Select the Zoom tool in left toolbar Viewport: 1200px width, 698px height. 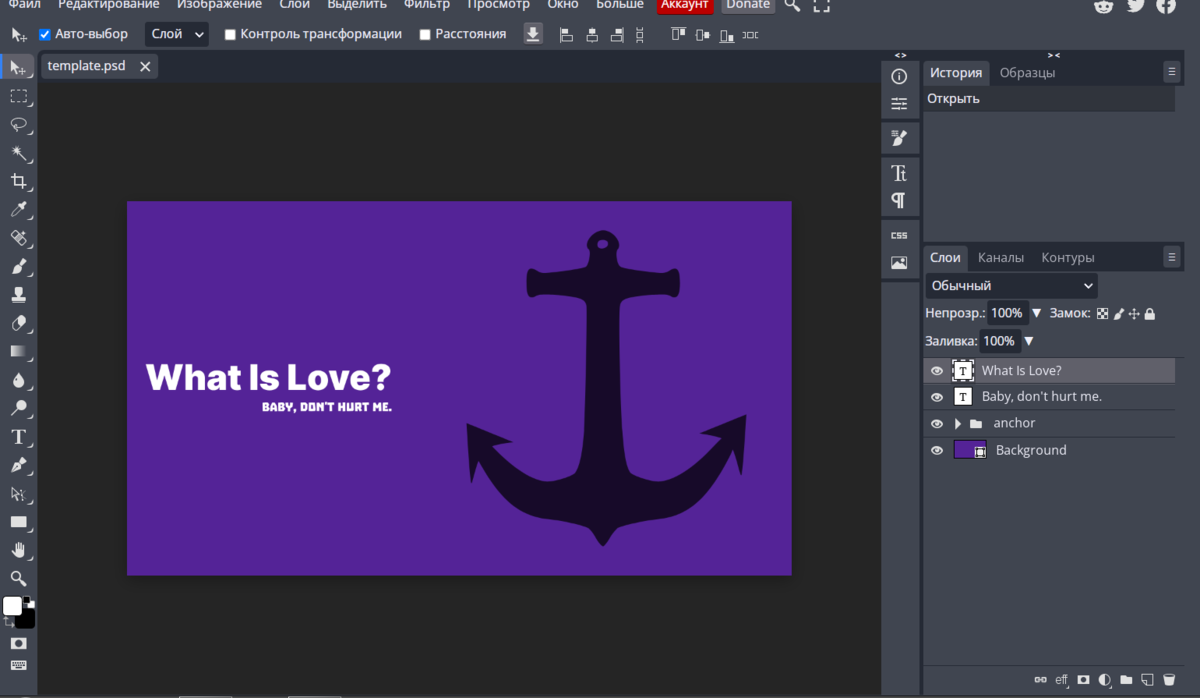click(x=18, y=578)
